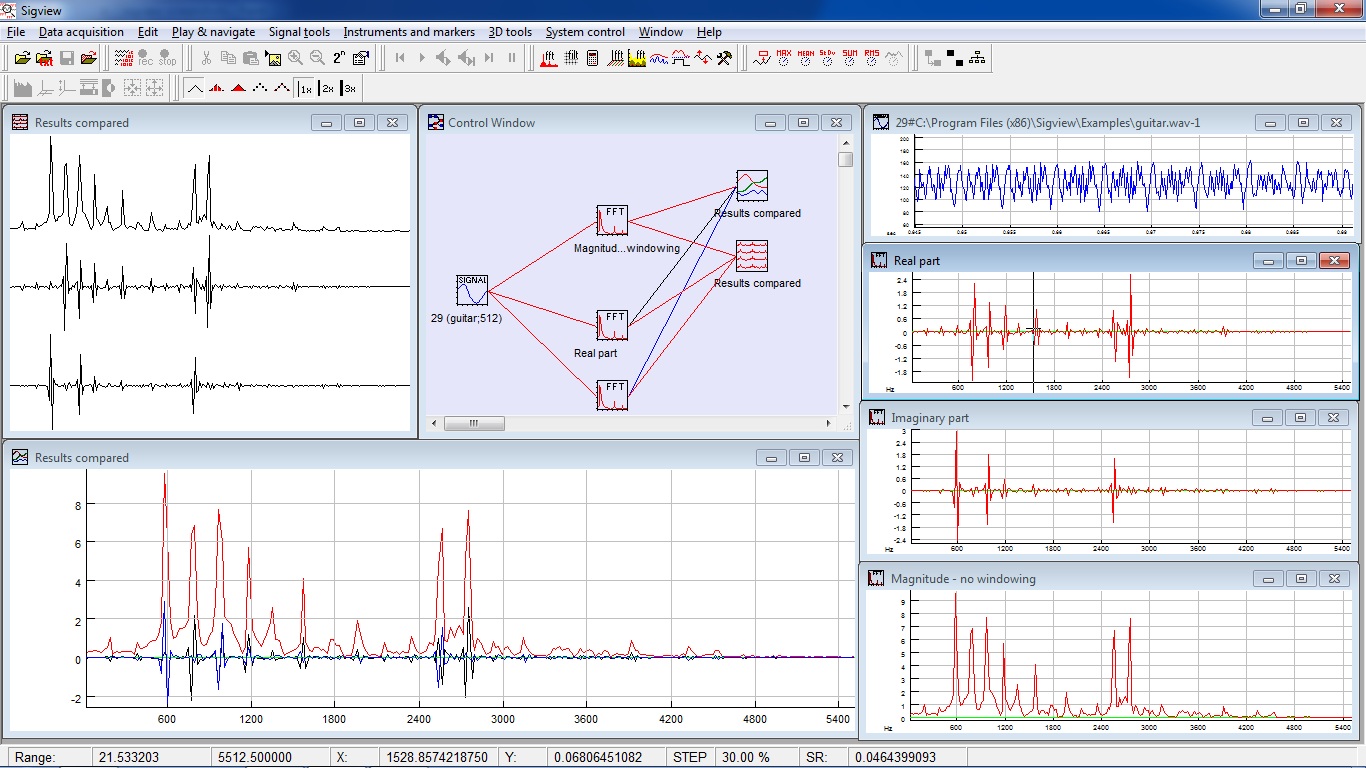Click the hammer and pickaxe tools icon

point(725,58)
